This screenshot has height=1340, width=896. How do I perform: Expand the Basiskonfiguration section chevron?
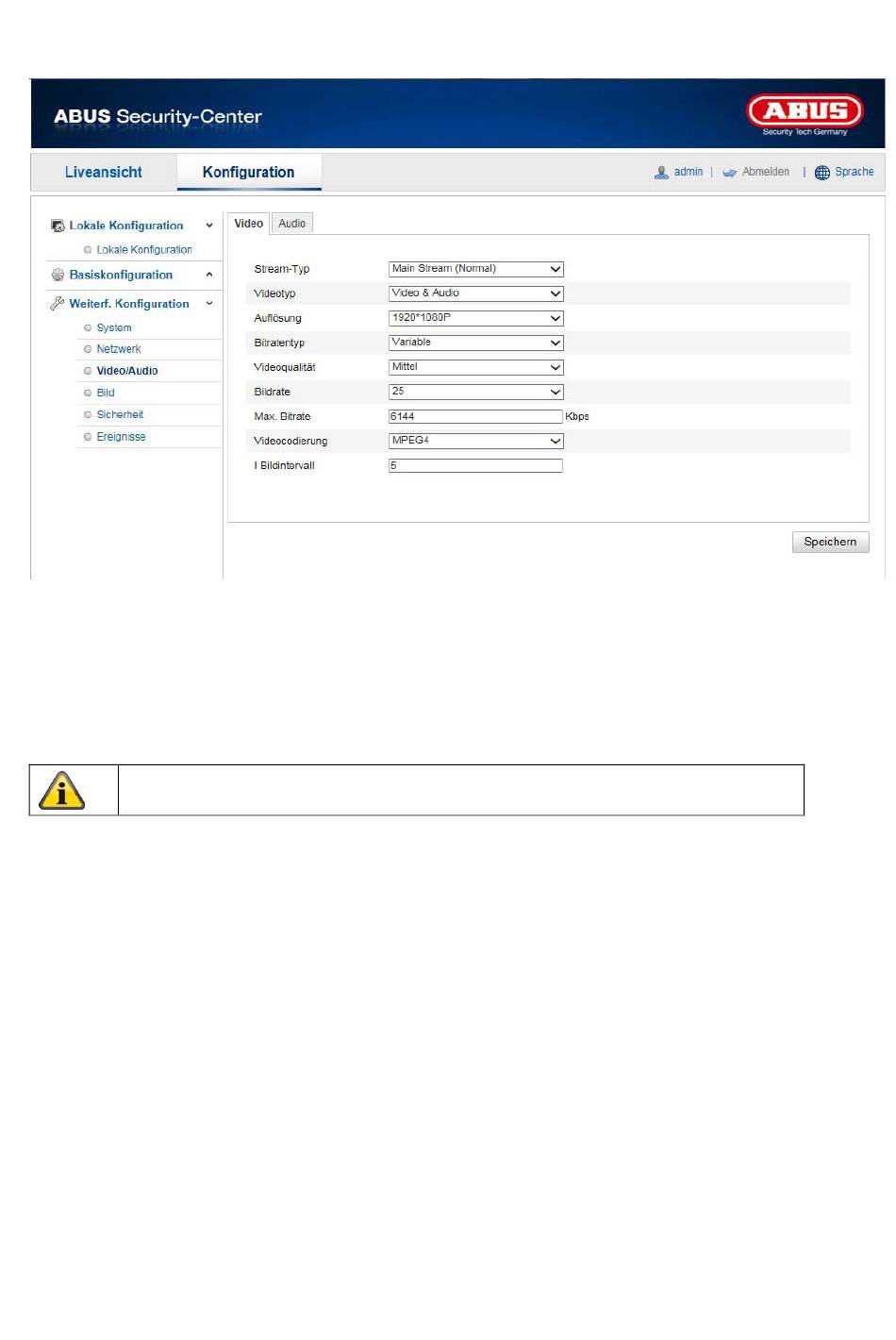pyautogui.click(x=209, y=276)
